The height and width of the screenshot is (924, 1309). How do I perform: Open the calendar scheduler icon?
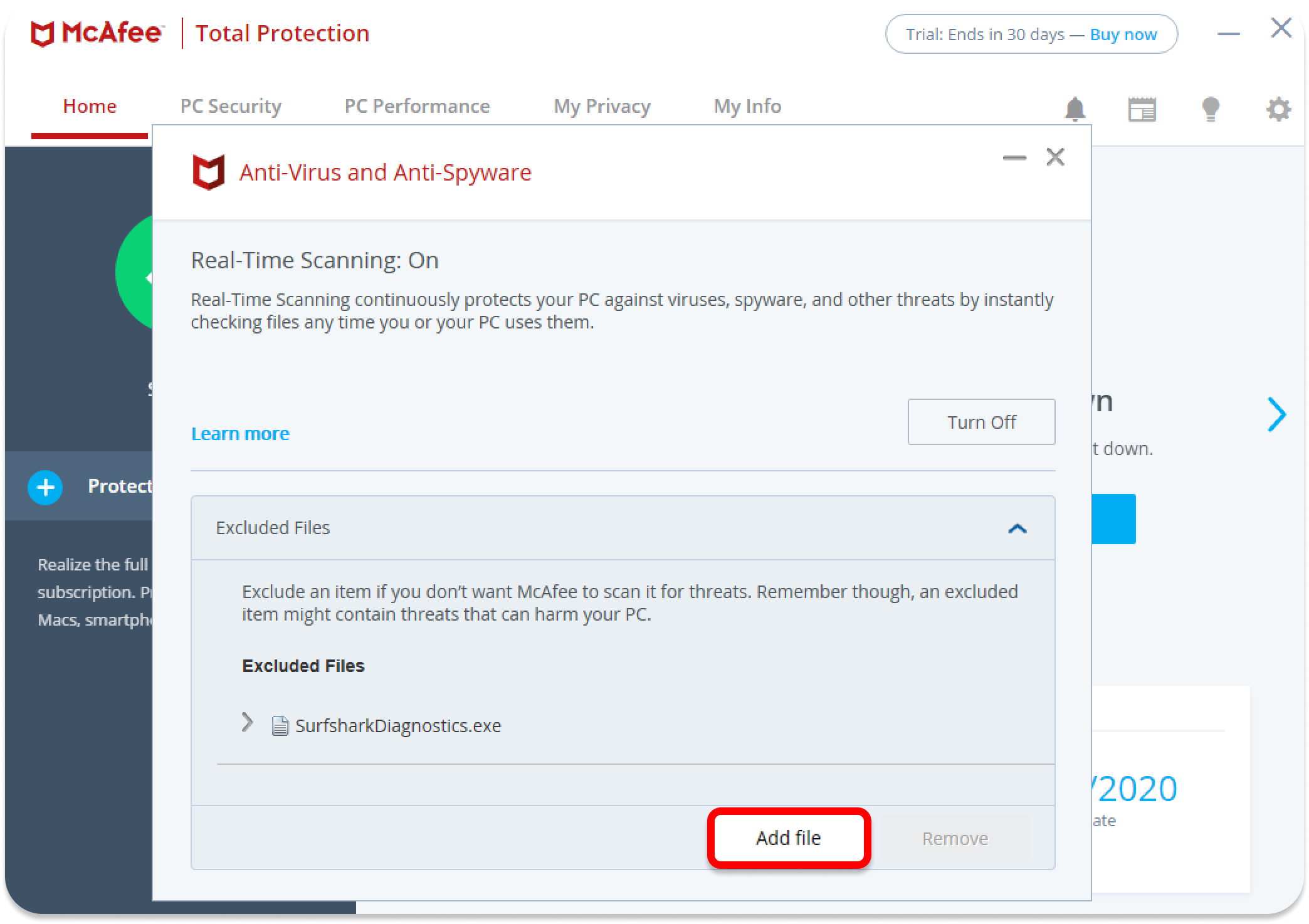[x=1142, y=109]
